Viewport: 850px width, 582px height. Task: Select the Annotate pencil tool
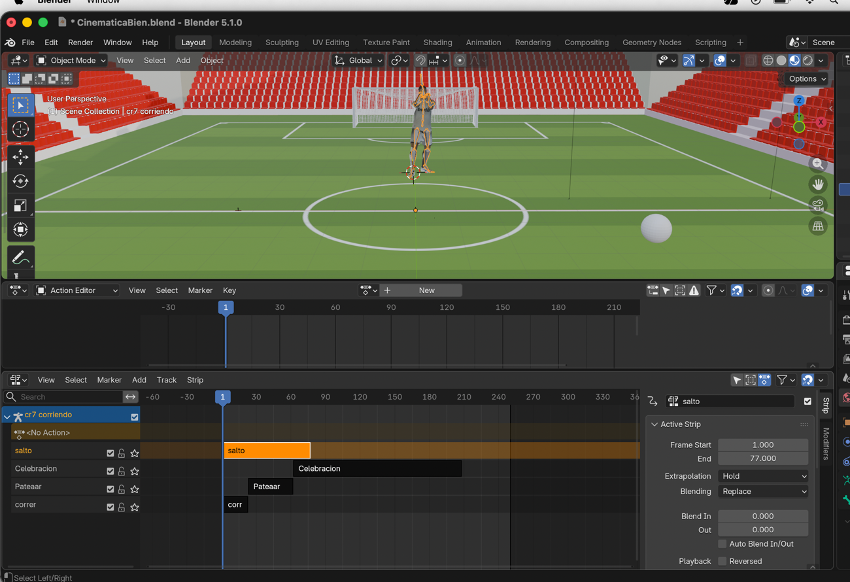21,258
